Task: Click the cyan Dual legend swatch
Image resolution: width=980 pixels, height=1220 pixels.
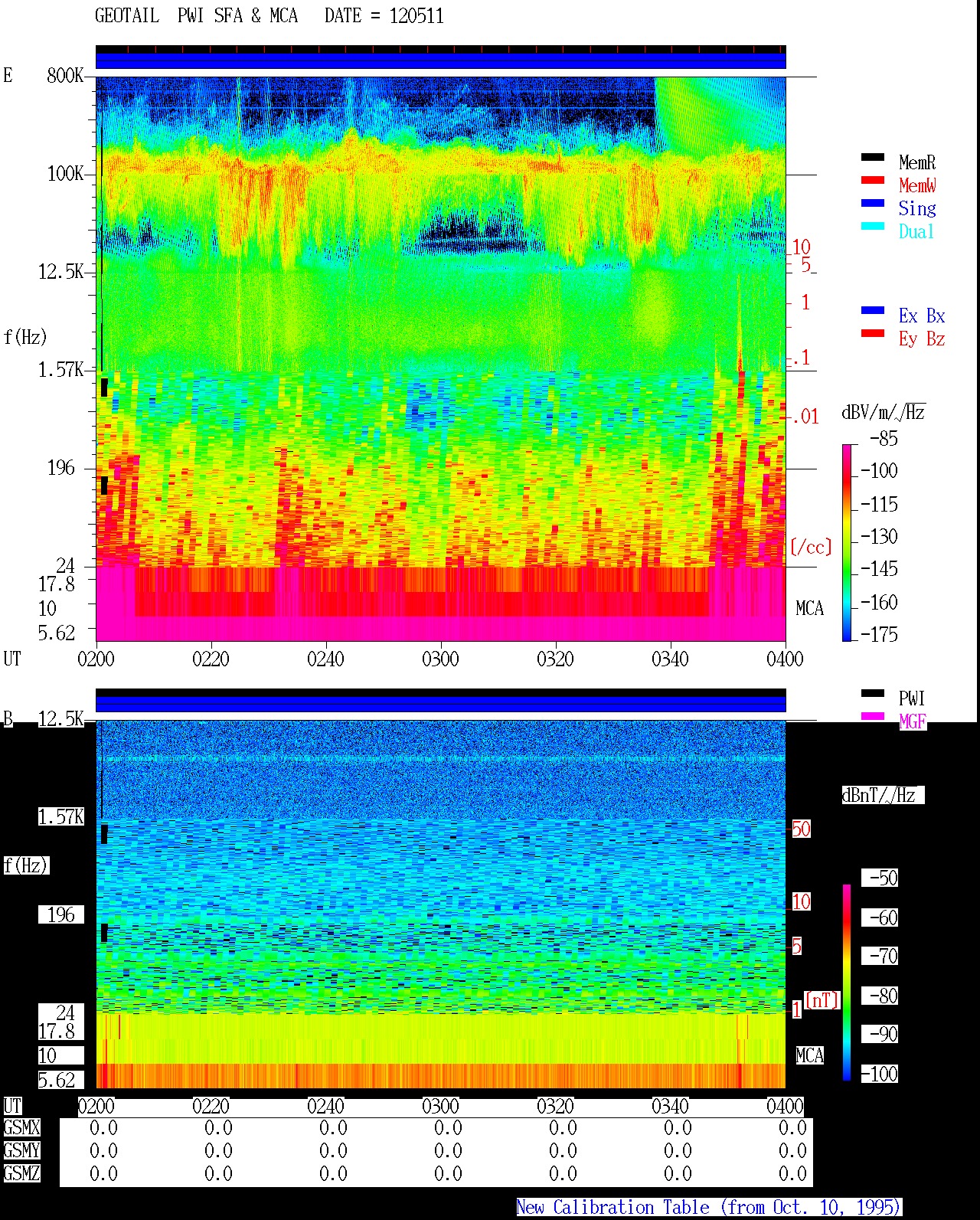Action: coord(873,226)
